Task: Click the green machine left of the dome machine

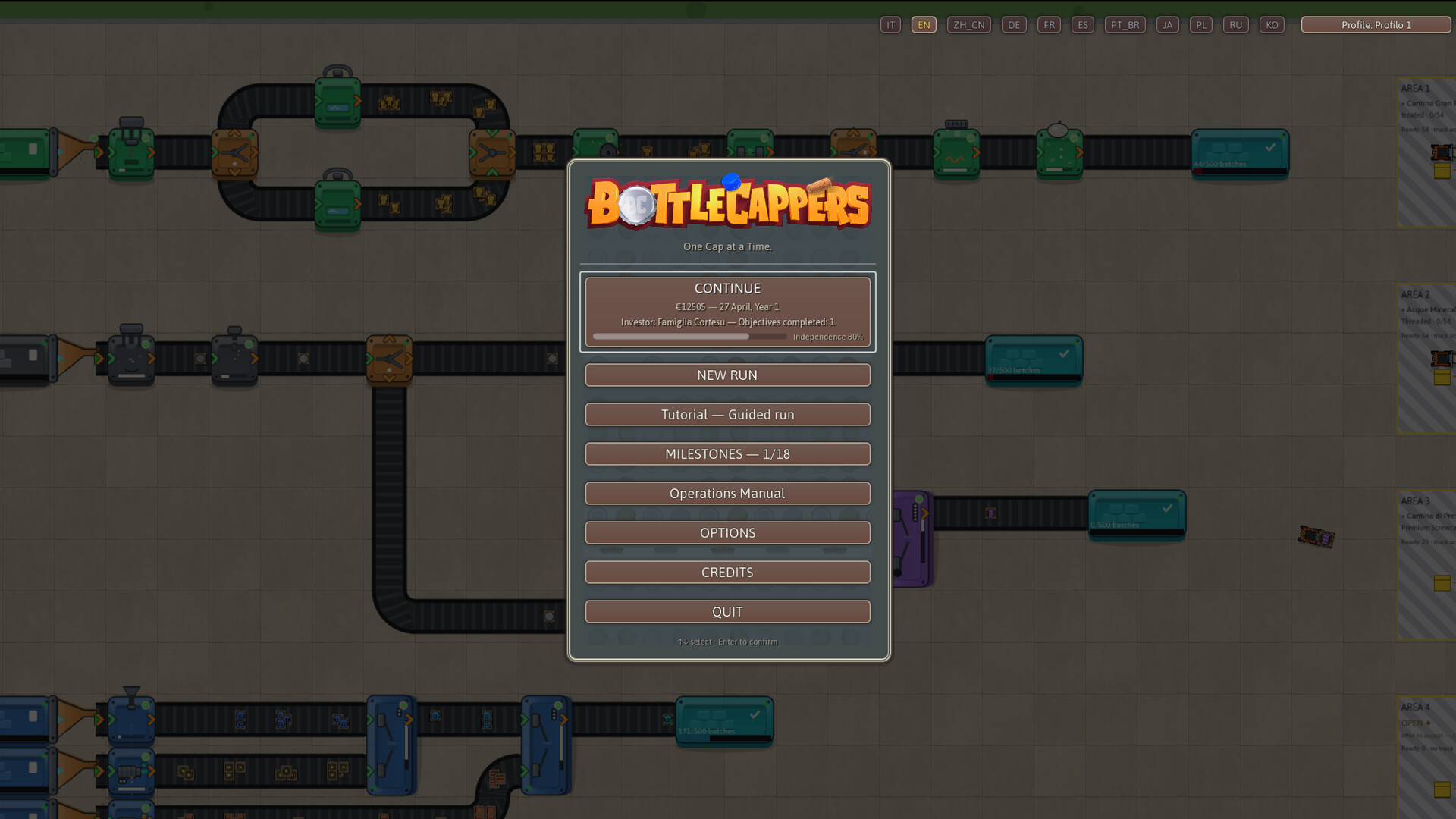Action: coord(956,151)
